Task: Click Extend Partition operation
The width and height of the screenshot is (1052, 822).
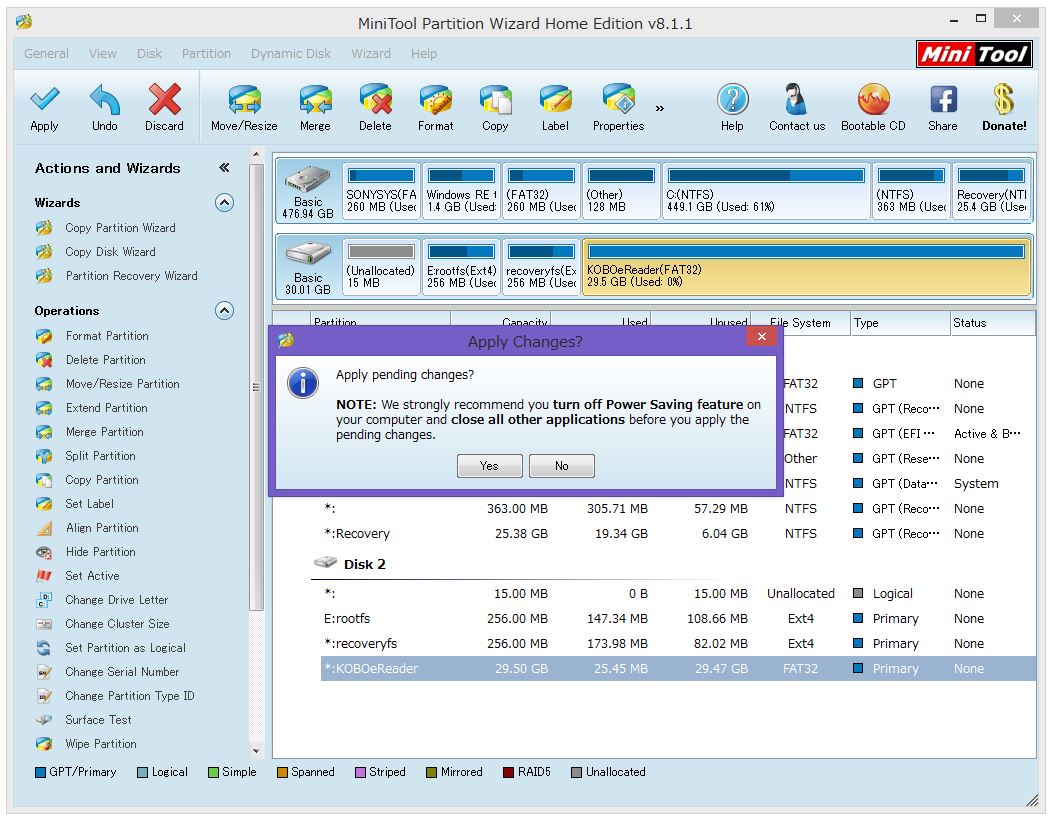Action: [x=106, y=409]
